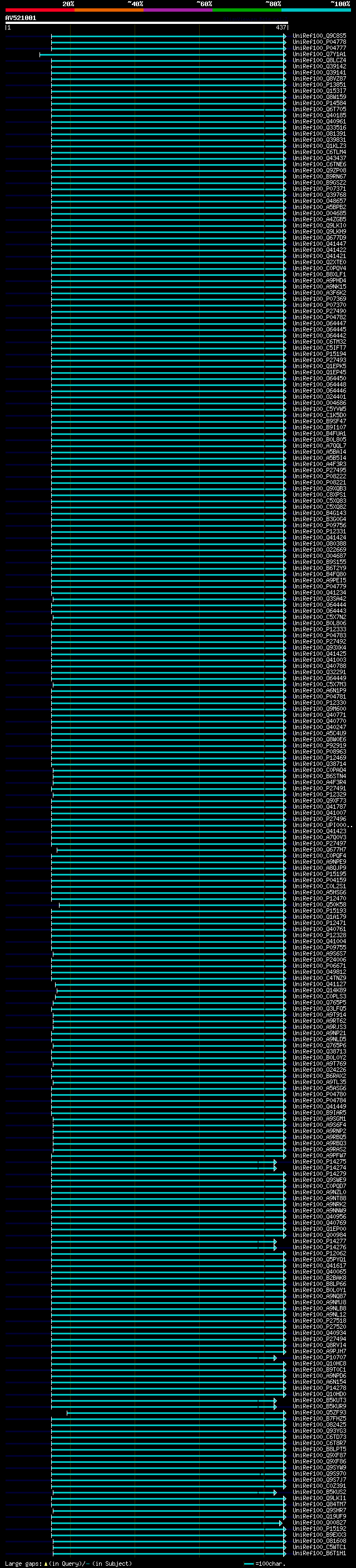Viewport: 356px width, 1568px height.
Task: Click the Large gaps legend text
Action: point(68,1563)
